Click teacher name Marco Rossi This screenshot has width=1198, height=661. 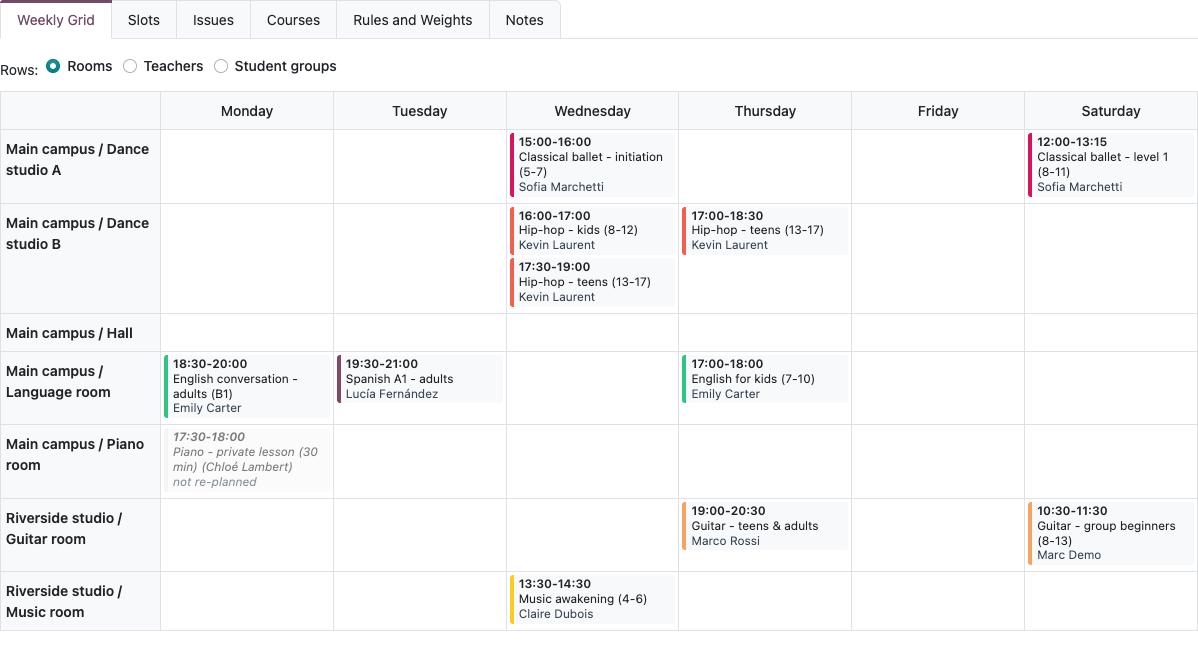tap(726, 541)
